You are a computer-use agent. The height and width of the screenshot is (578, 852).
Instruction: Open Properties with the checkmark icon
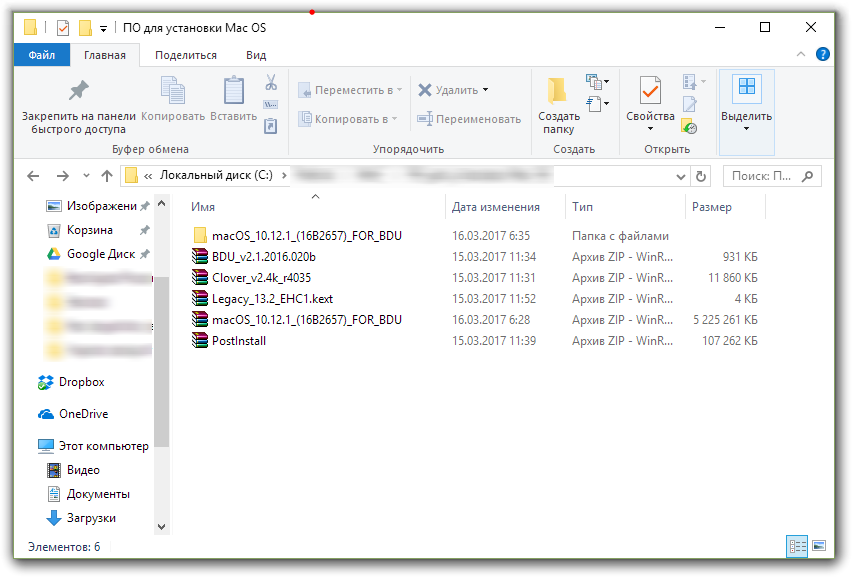(650, 92)
